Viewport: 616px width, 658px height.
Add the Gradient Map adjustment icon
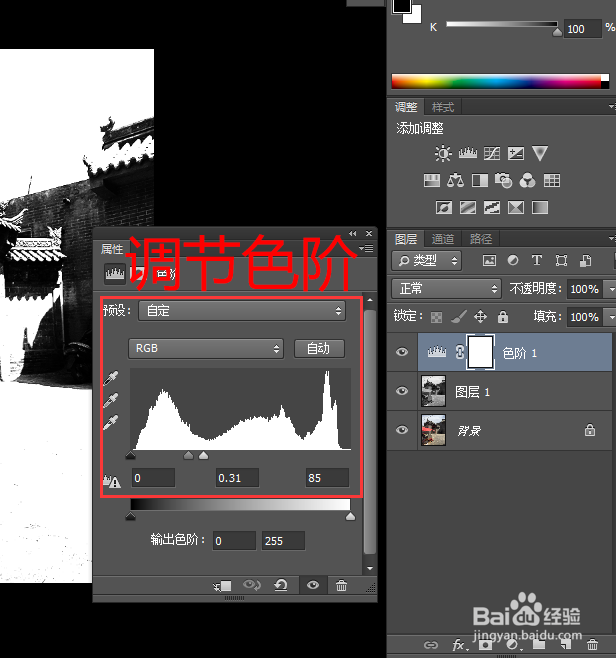point(540,208)
